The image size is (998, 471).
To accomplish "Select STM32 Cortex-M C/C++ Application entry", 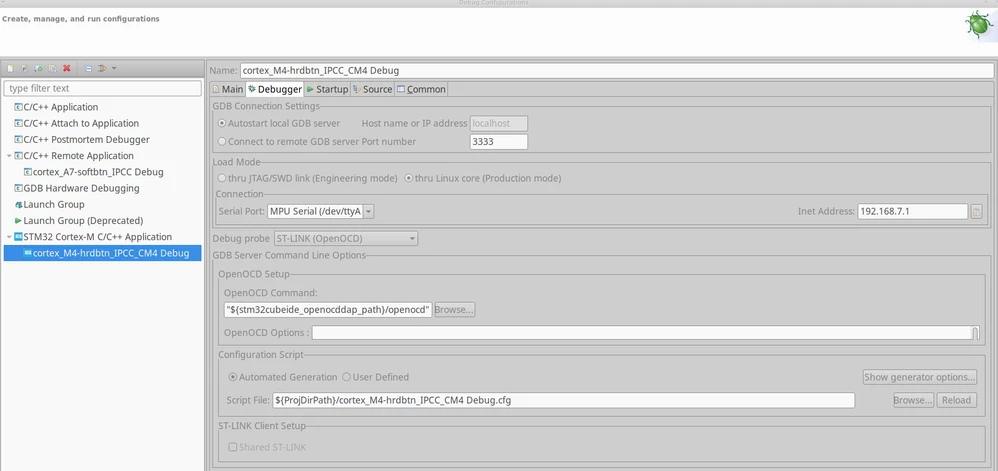I will tap(93, 237).
